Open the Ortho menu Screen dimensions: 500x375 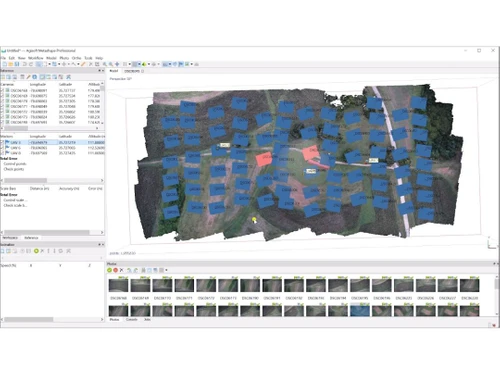[76, 58]
